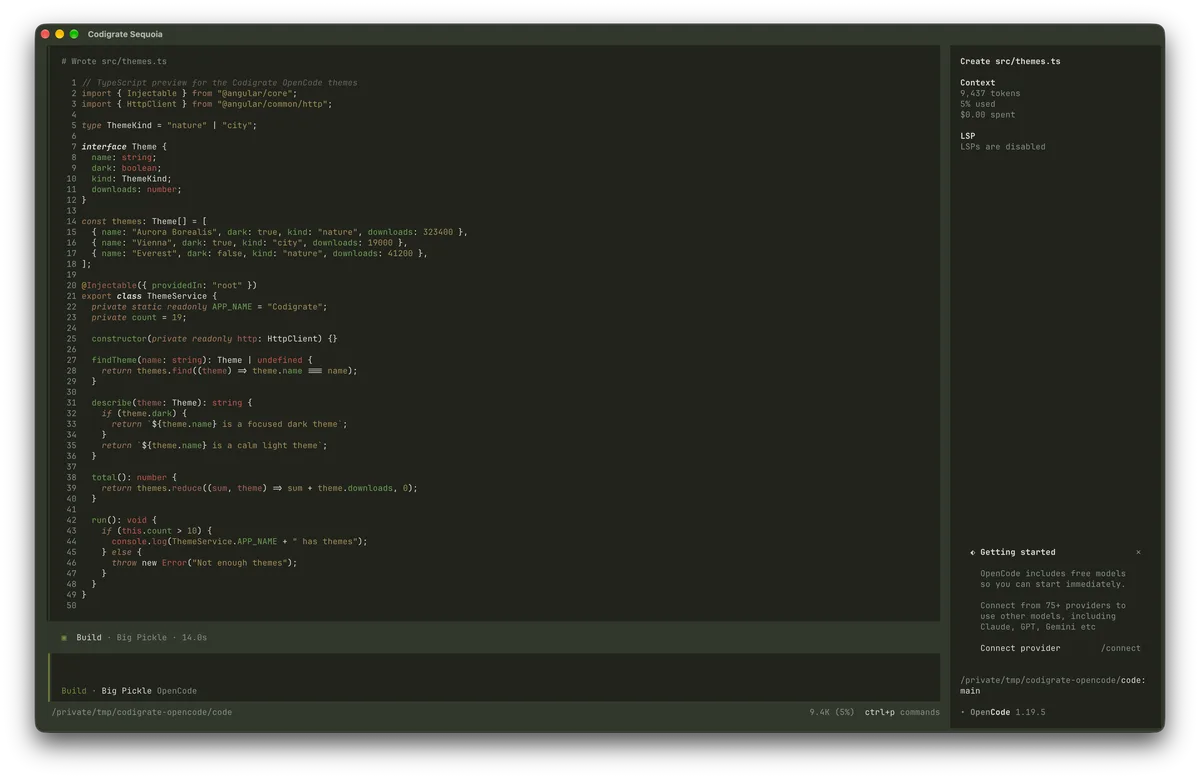Click 'interface Theme {' on line 7
Image resolution: width=1200 pixels, height=779 pixels.
click(124, 147)
